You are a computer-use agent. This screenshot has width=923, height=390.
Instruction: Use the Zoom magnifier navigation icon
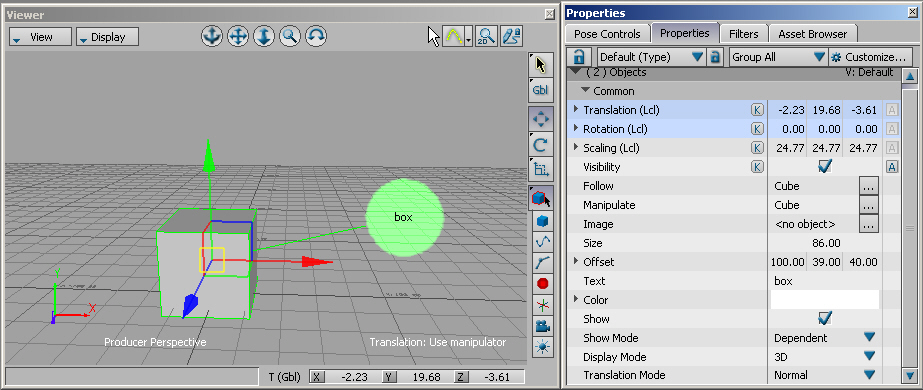tap(290, 36)
